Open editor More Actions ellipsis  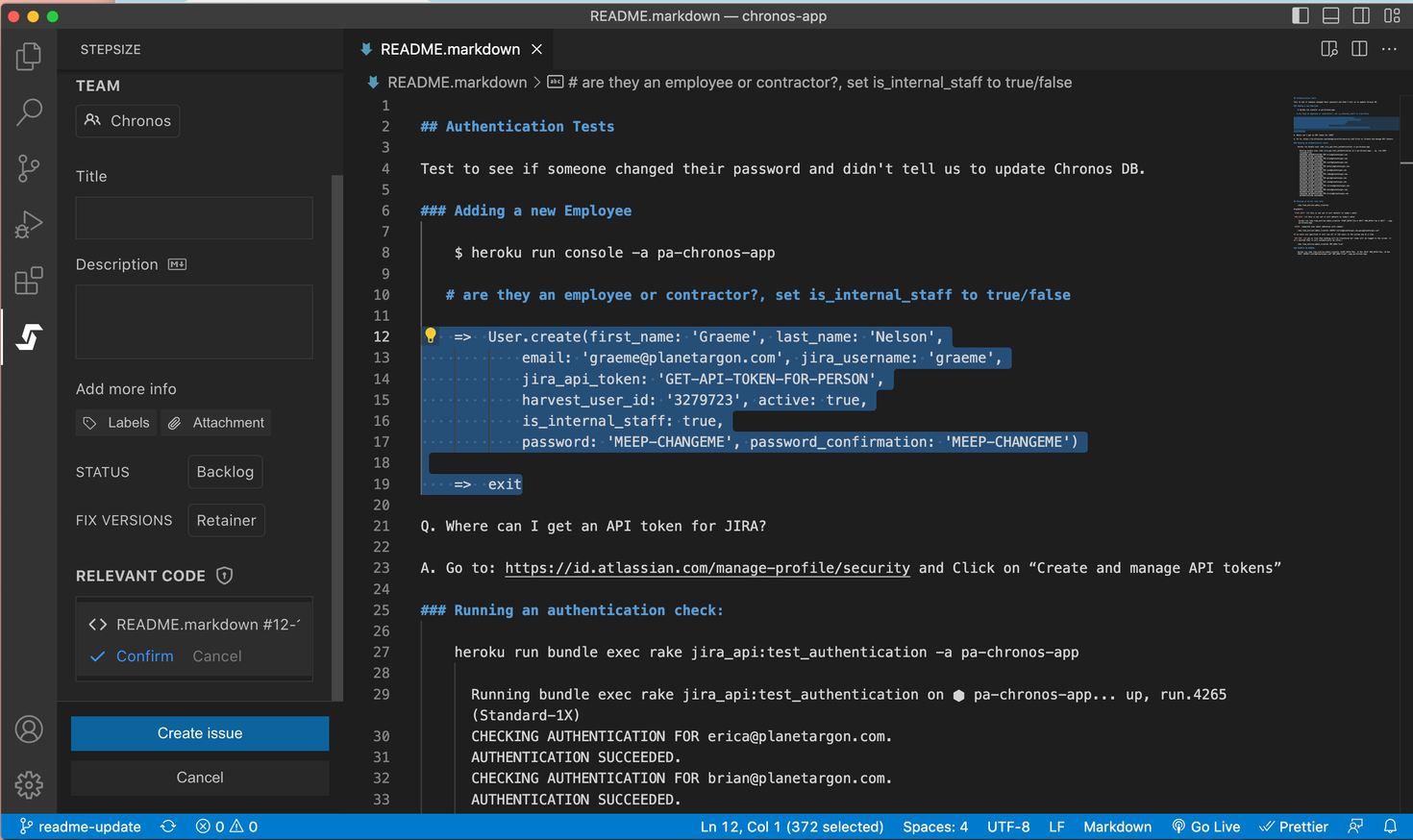[x=1389, y=49]
